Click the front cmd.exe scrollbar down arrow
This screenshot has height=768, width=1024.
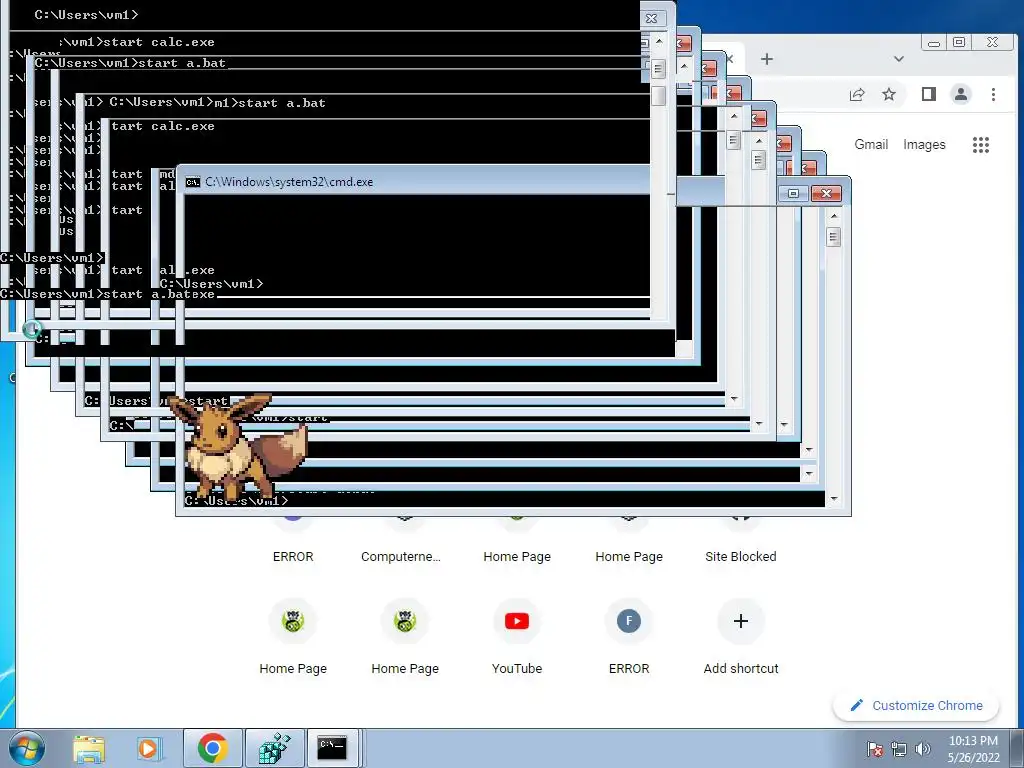coord(834,499)
